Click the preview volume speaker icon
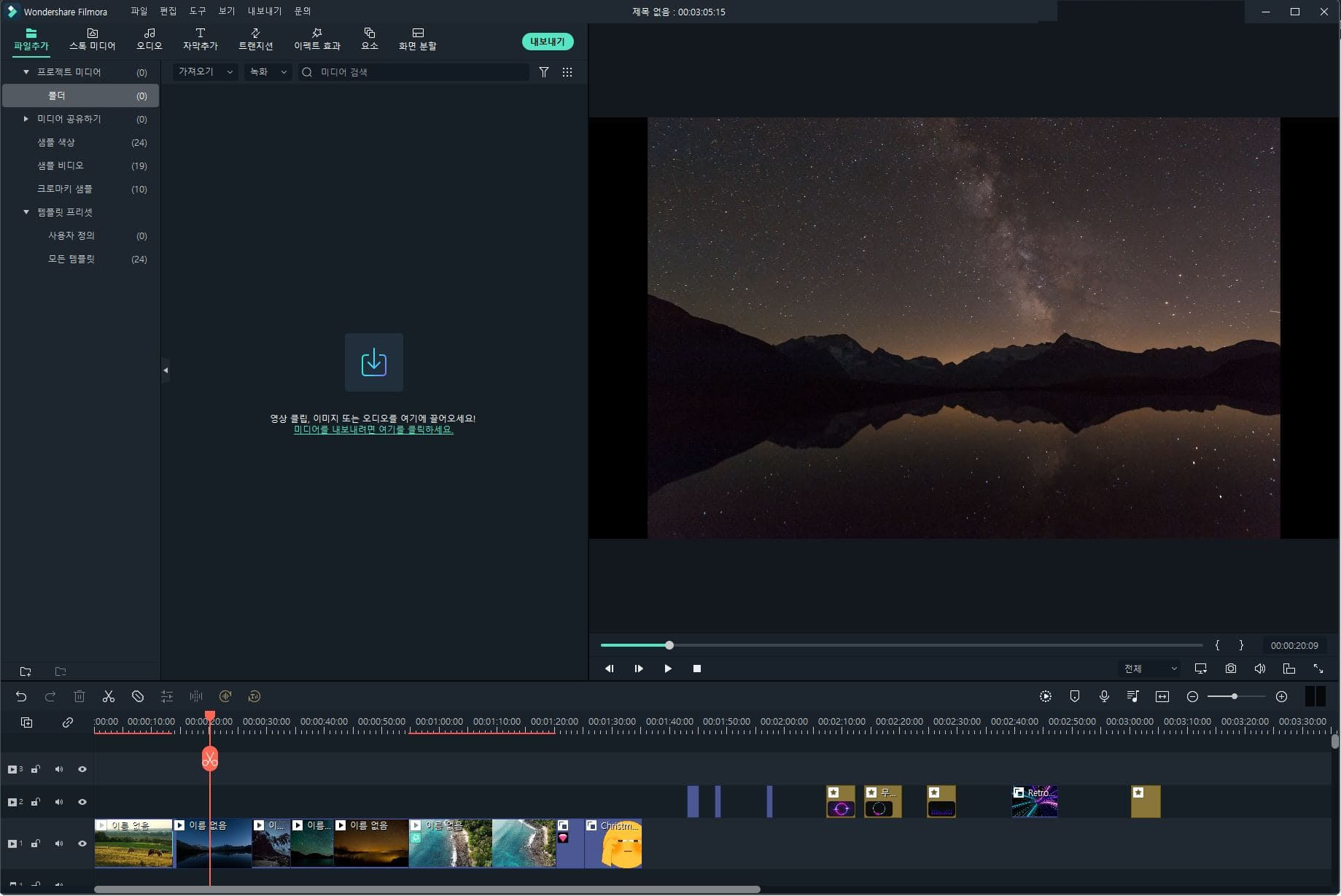This screenshot has height=896, width=1341. click(x=1260, y=668)
